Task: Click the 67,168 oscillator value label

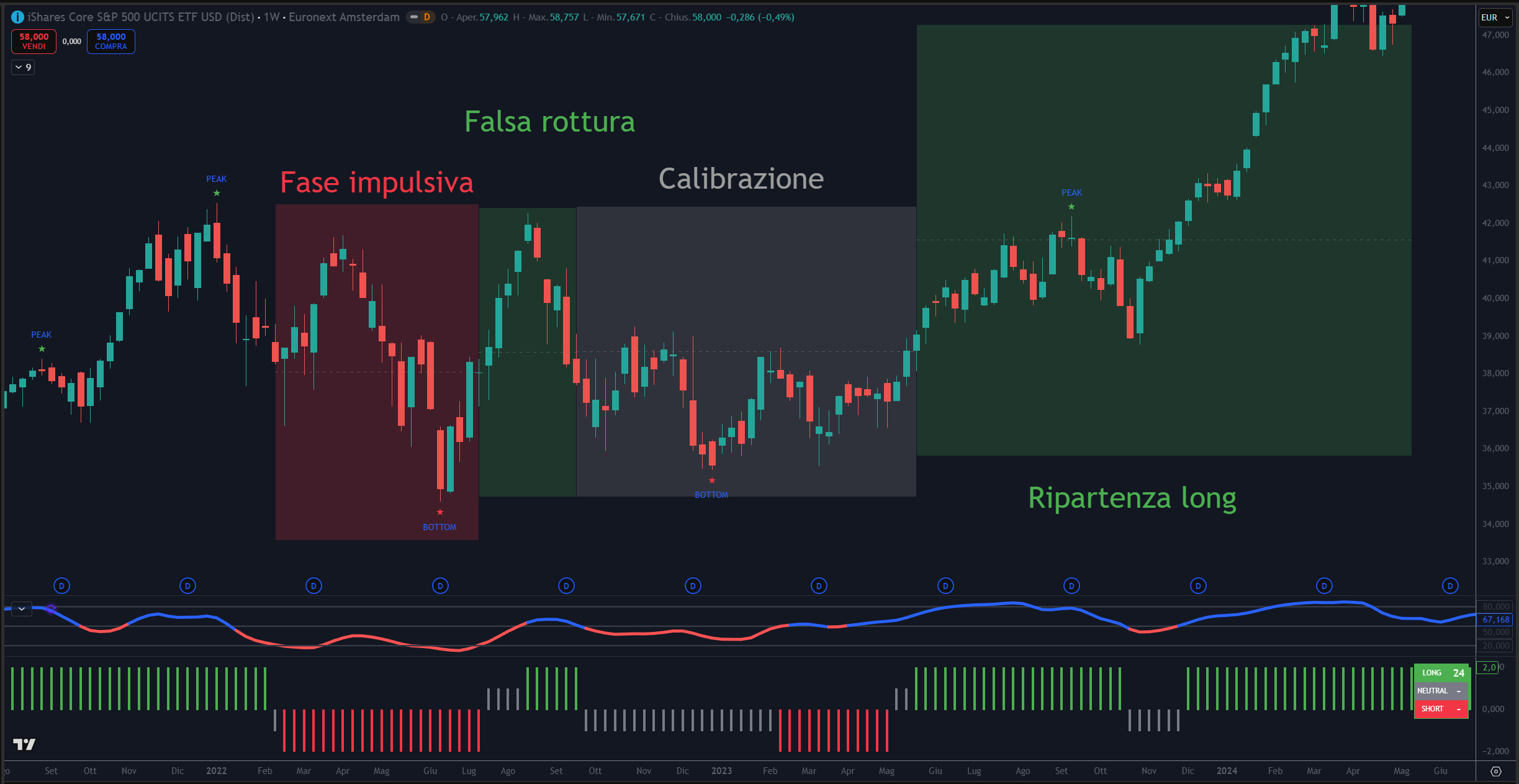Action: pos(1495,620)
